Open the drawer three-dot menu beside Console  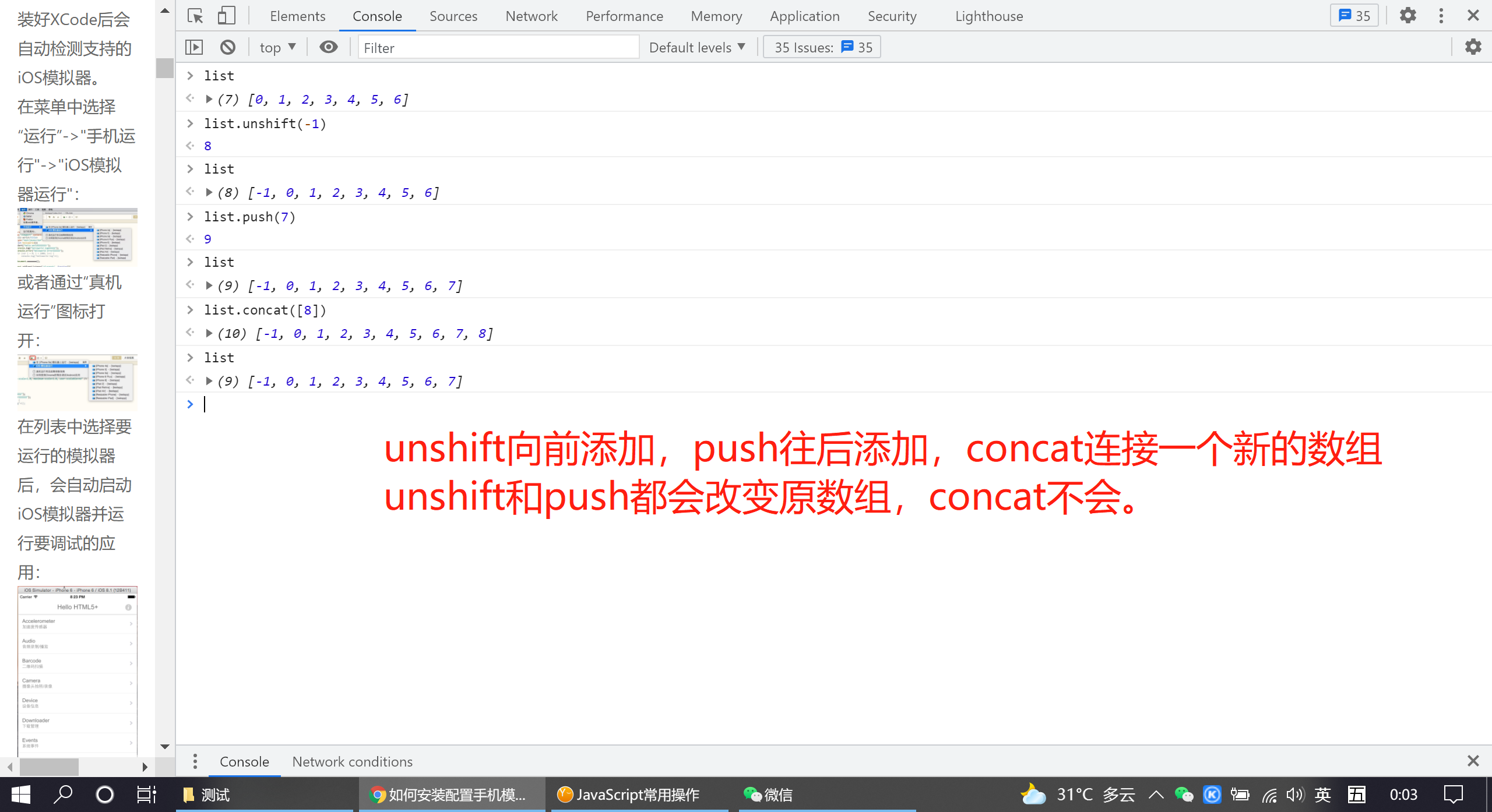pyautogui.click(x=195, y=761)
